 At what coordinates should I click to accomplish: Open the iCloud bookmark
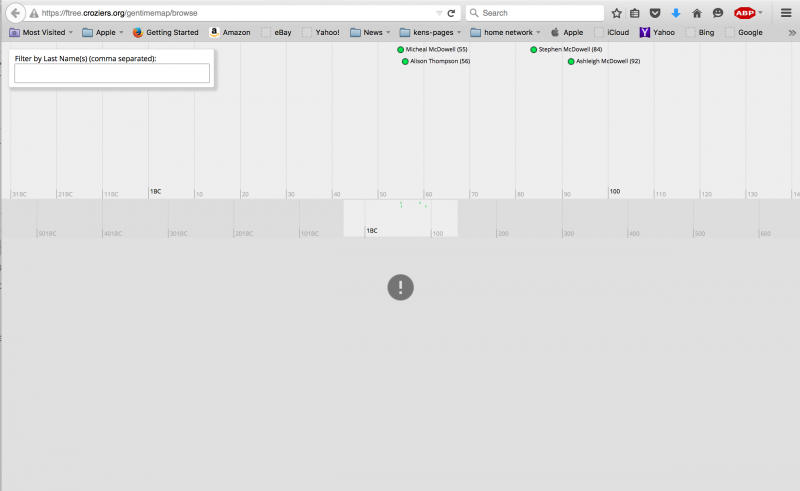(612, 32)
